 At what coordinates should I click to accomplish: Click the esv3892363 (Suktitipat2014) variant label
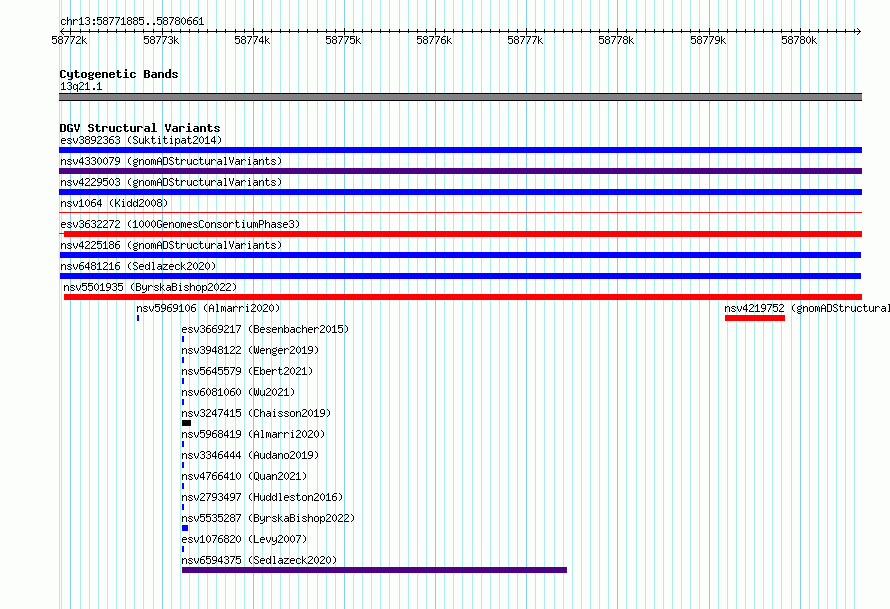click(141, 140)
